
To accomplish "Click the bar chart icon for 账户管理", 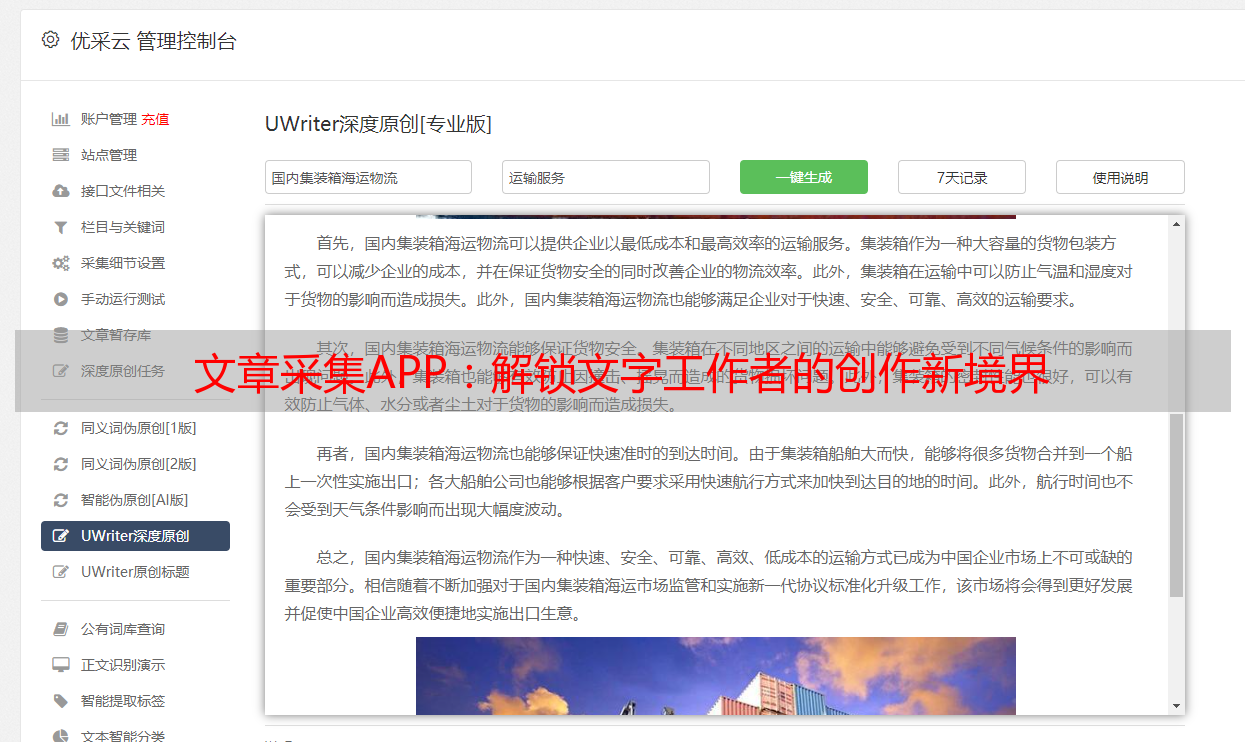I will 61,119.
